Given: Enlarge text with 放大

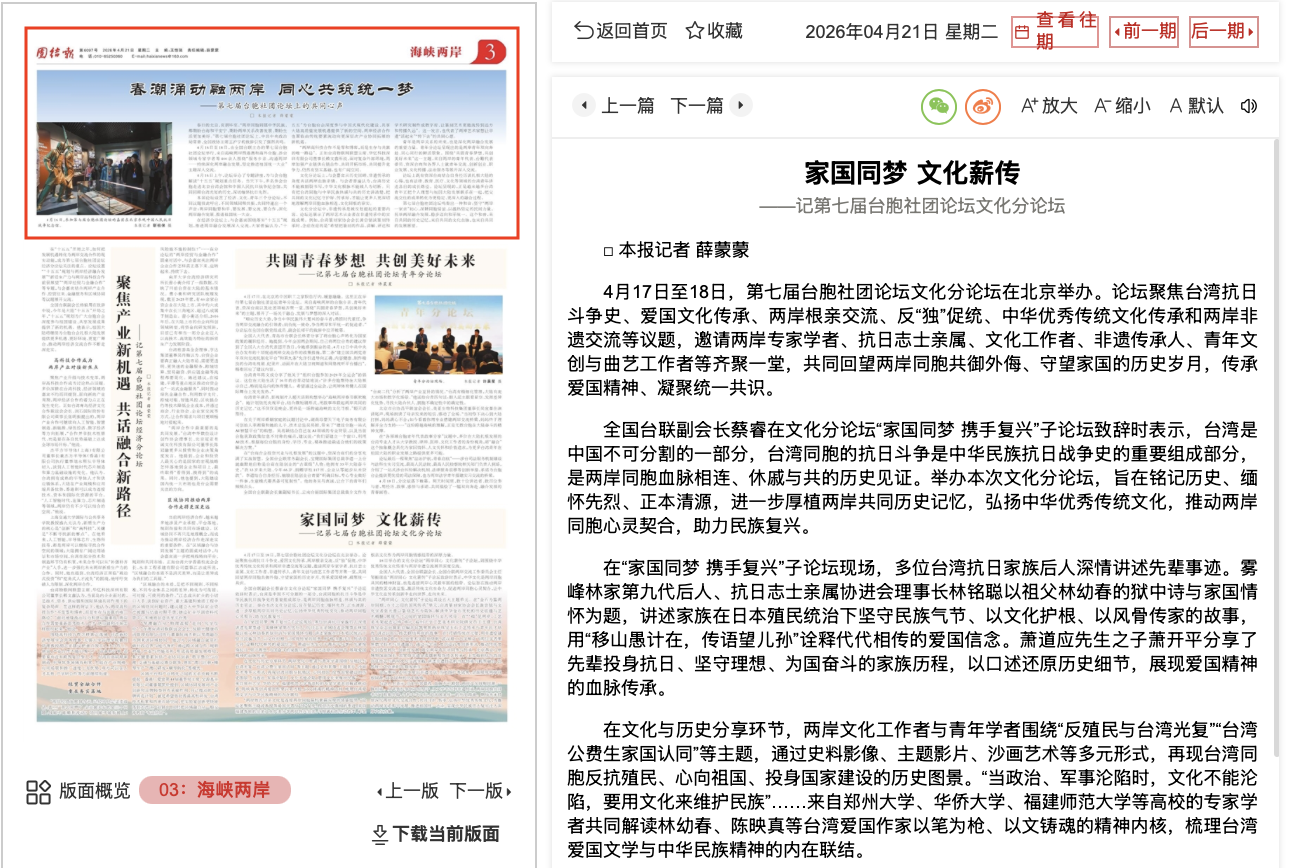Looking at the screenshot, I should (x=1048, y=106).
